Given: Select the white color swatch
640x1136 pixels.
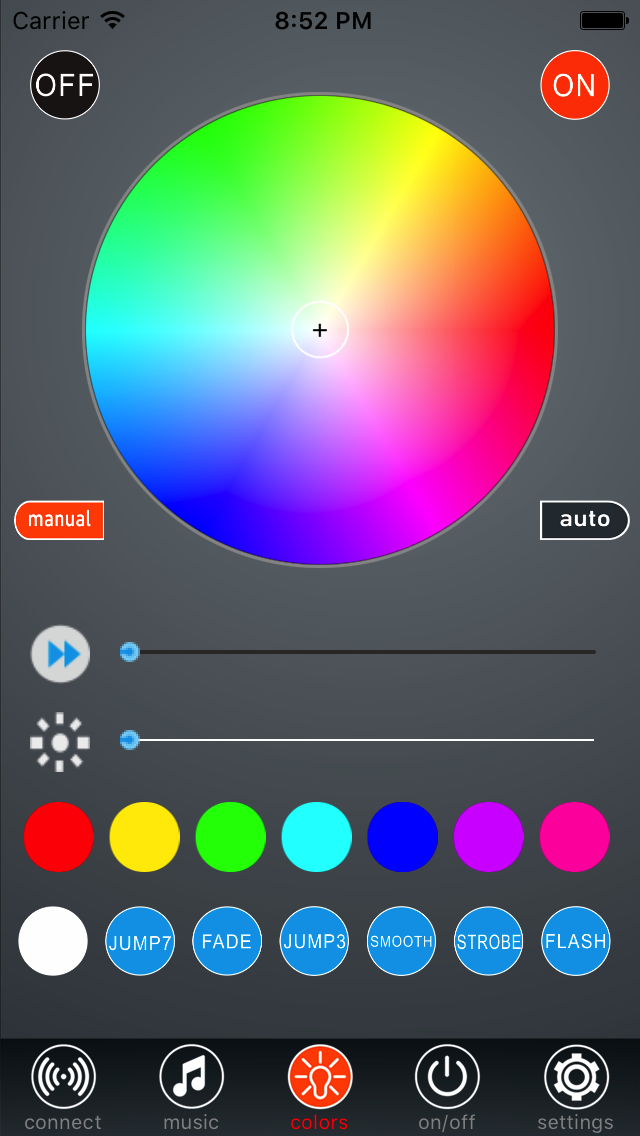Looking at the screenshot, I should click(53, 941).
